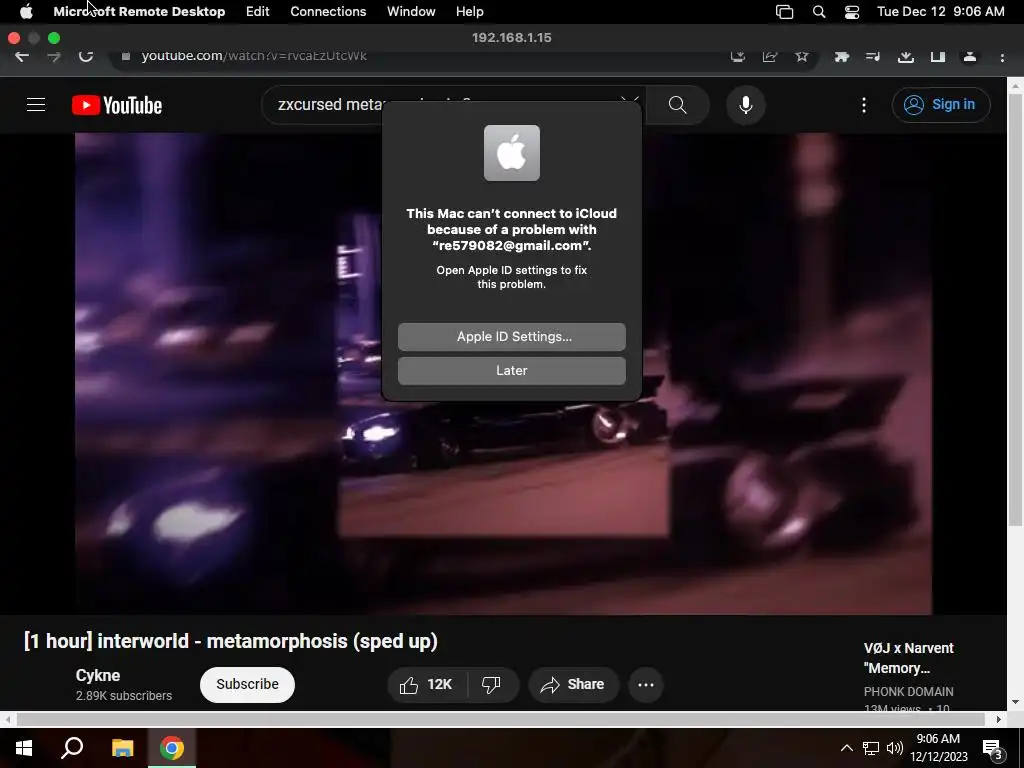The image size is (1024, 768).
Task: Close the Remote Desktop window
Action: point(14,38)
